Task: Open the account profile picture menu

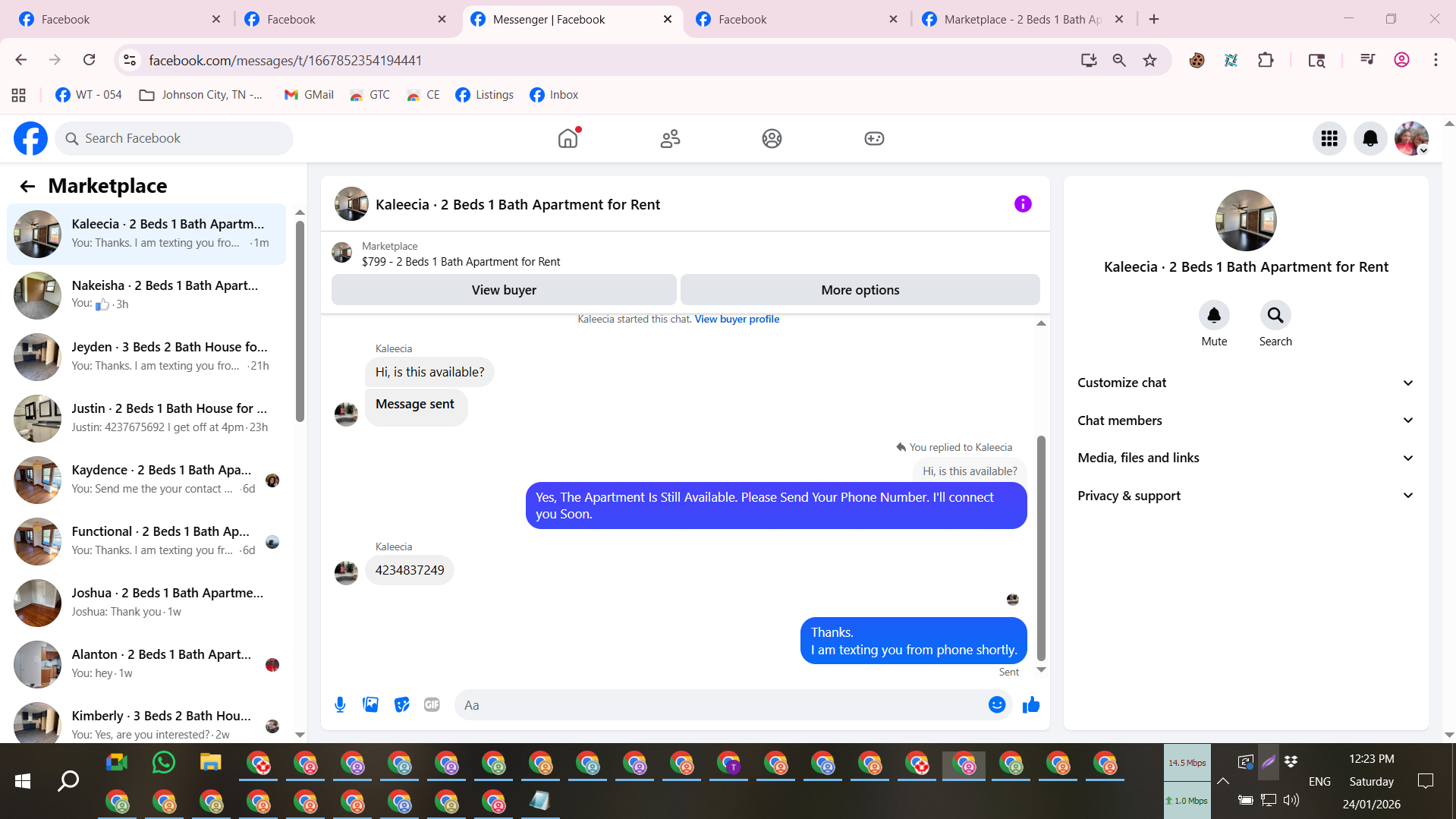Action: click(x=1411, y=138)
